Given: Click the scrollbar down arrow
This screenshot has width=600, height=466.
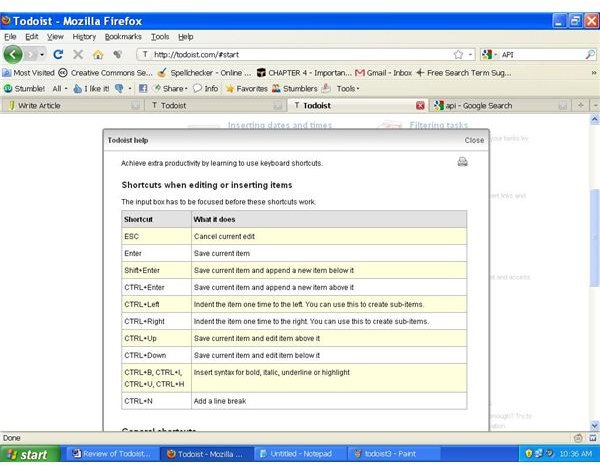Looking at the screenshot, I should pos(595,425).
